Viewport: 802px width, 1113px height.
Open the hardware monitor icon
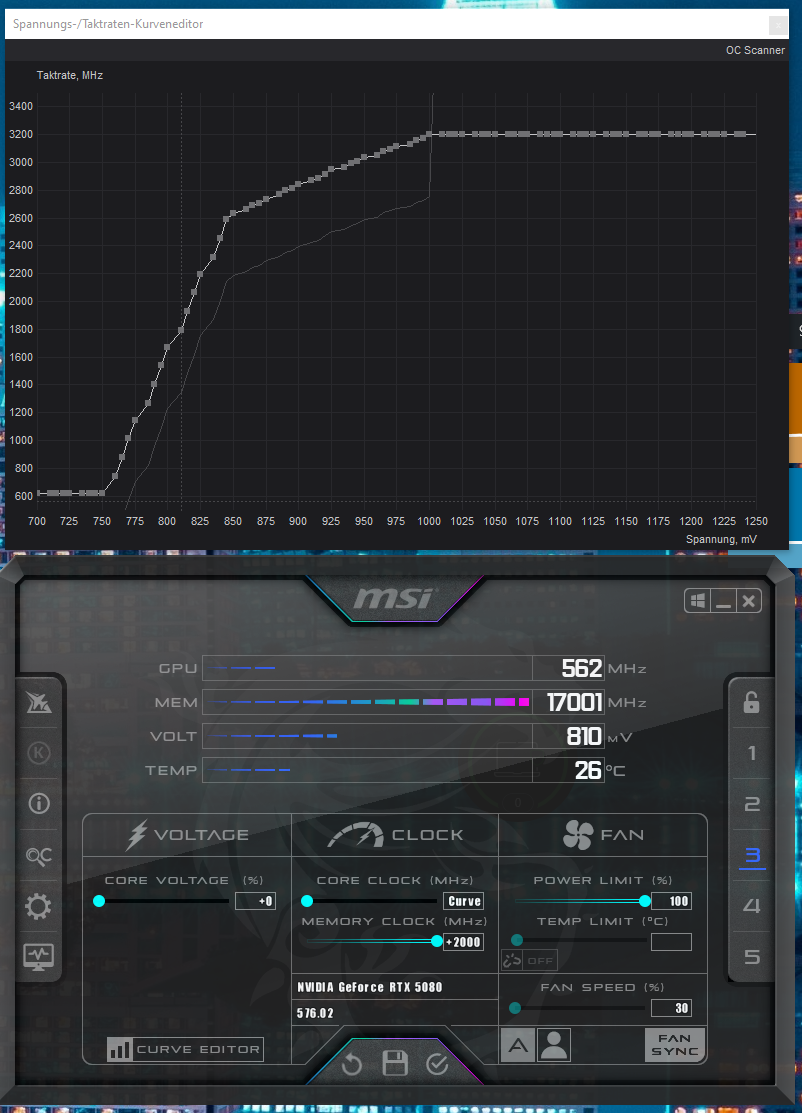(38, 957)
